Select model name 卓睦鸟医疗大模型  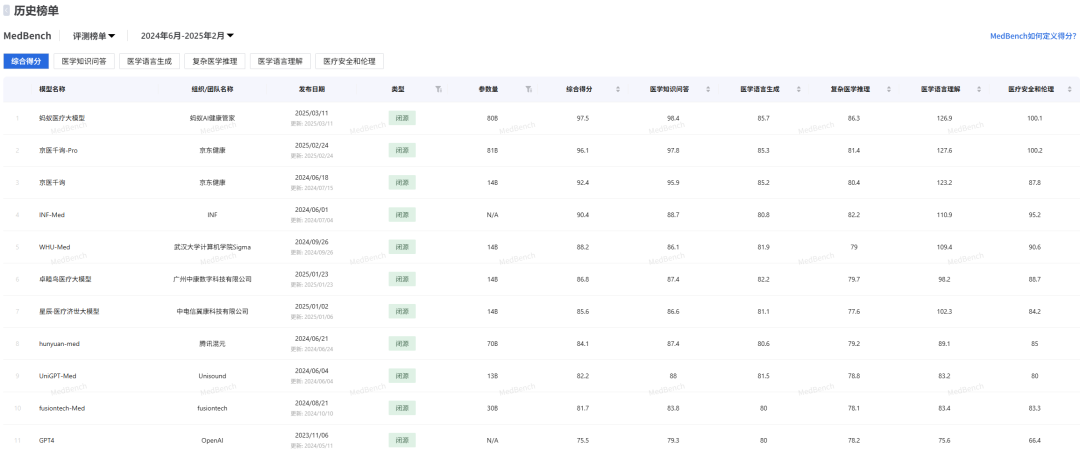65,279
